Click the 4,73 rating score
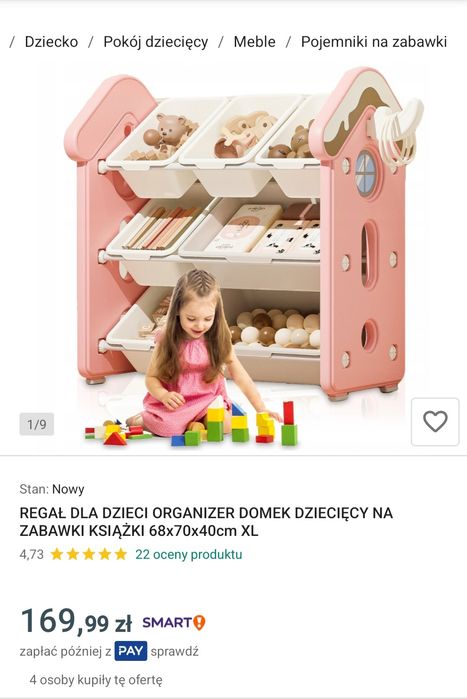The image size is (467, 699). (32, 554)
